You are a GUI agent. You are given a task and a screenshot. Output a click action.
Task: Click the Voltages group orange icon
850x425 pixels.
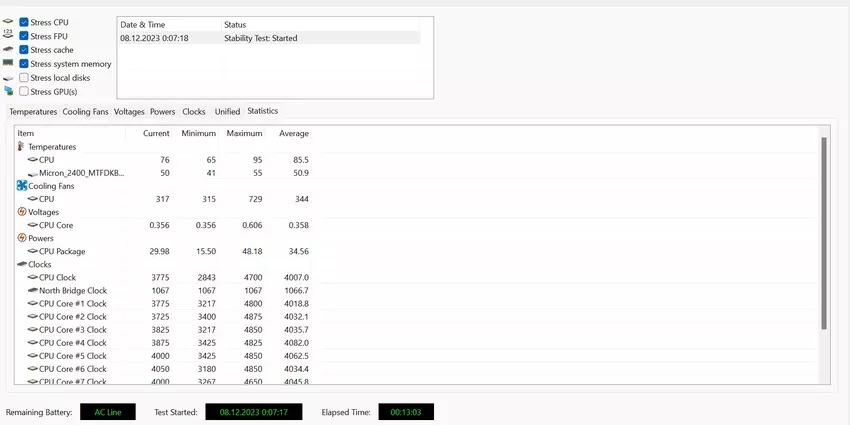21,212
